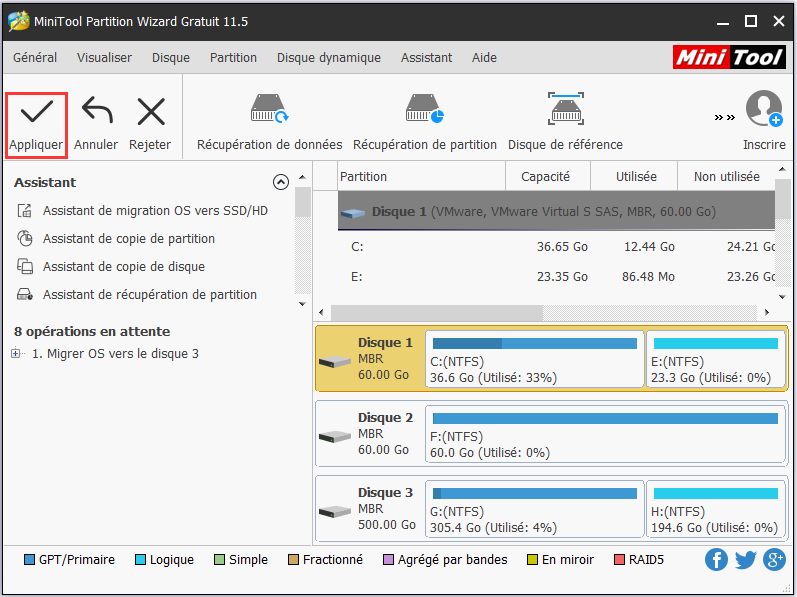Click partition list scroll right arrow
797x597 pixels.
pyautogui.click(x=767, y=312)
